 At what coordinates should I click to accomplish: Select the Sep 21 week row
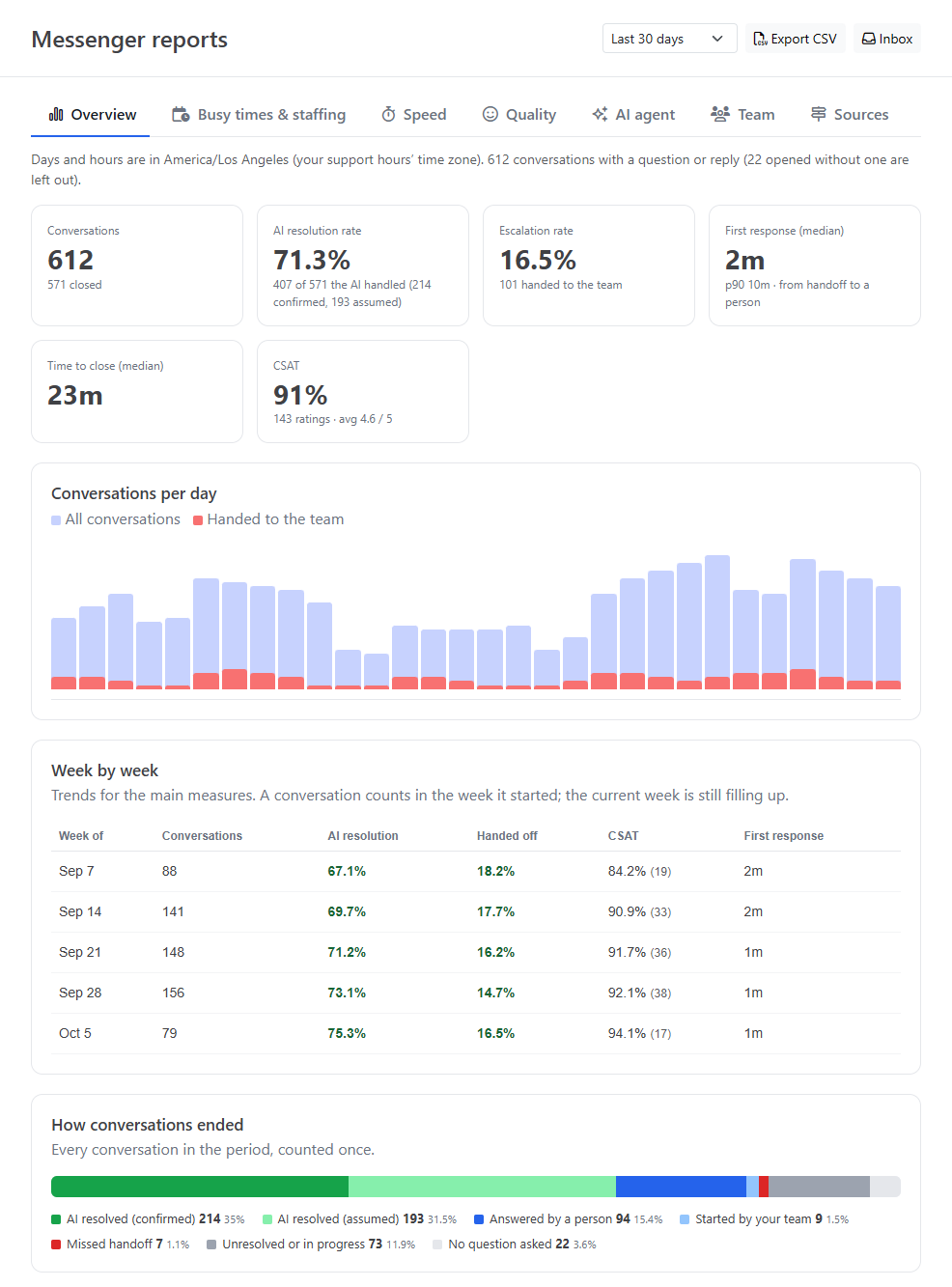(476, 952)
